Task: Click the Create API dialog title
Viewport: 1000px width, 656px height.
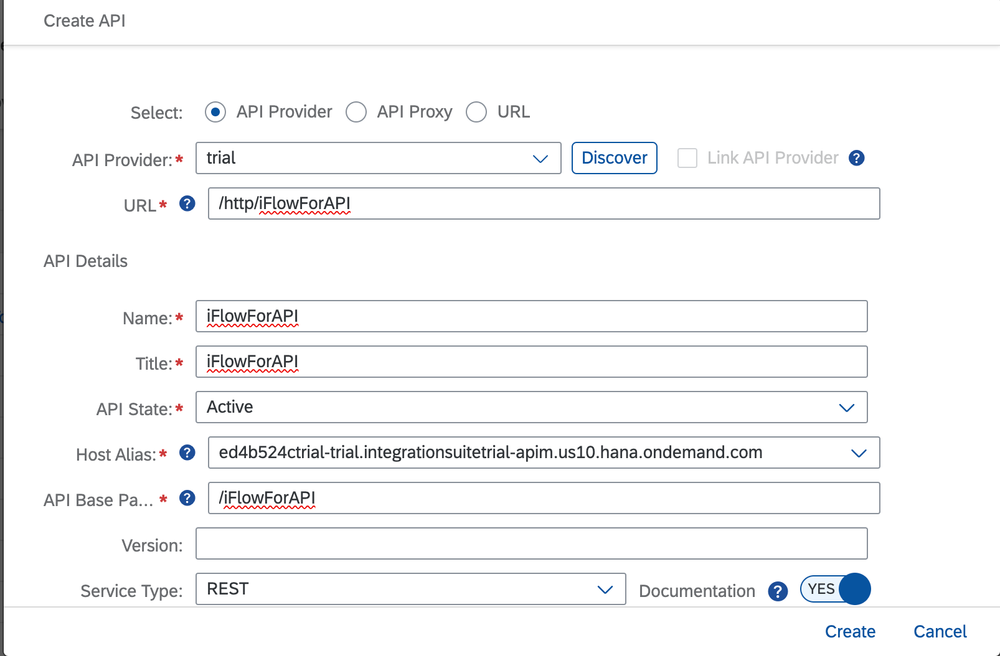Action: 84,20
